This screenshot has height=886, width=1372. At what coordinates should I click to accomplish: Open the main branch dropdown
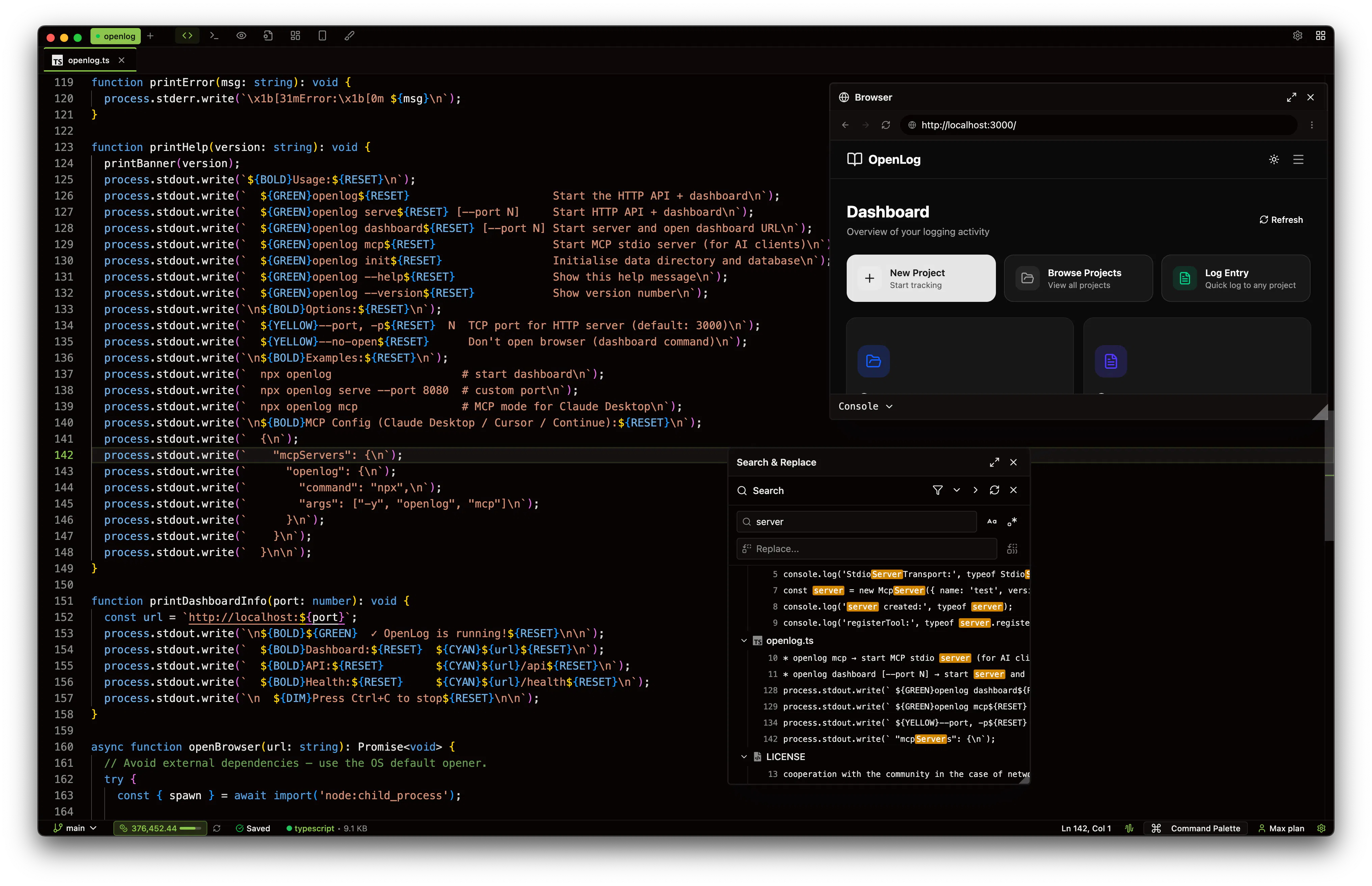[75, 828]
